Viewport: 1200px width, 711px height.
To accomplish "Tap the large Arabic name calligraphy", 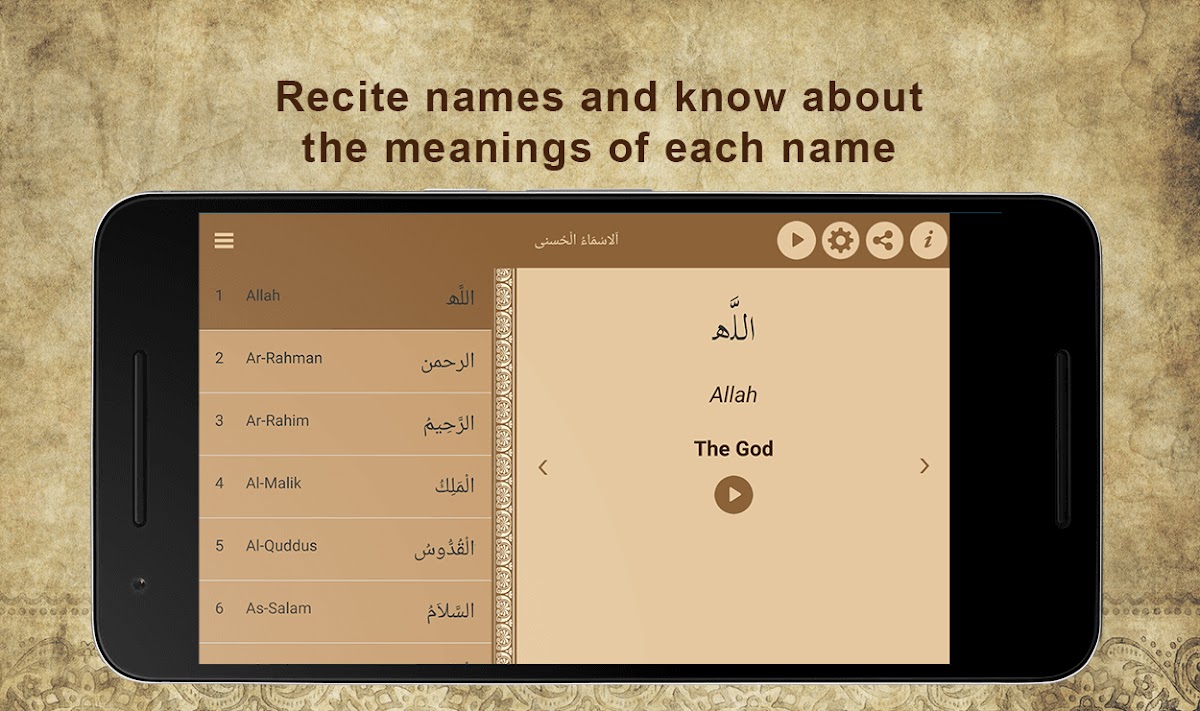I will tap(733, 325).
